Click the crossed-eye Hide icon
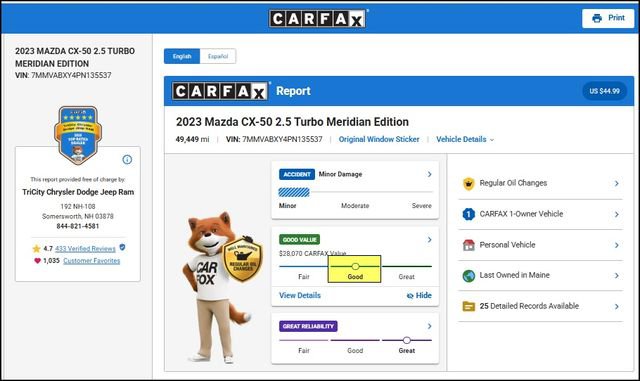This screenshot has width=640, height=381. 410,296
